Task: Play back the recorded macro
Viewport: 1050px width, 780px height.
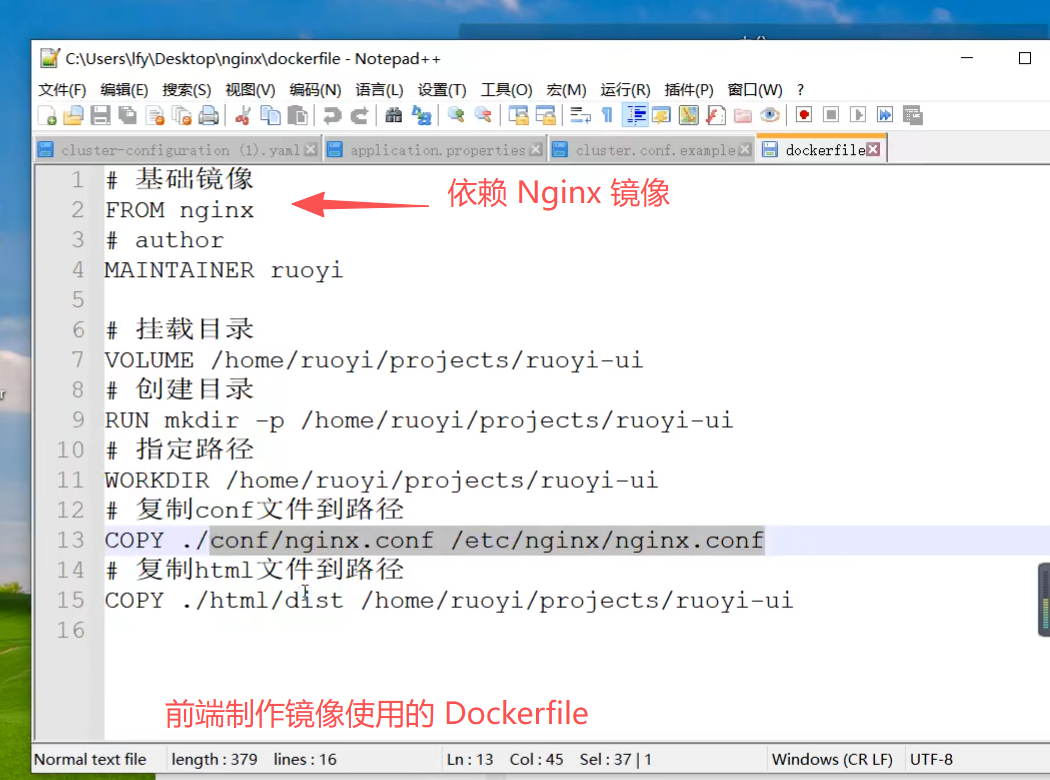Action: click(x=858, y=115)
